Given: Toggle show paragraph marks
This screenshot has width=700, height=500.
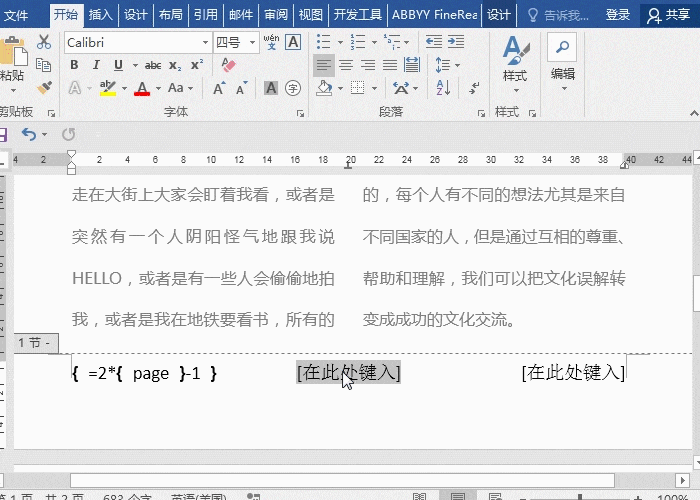Looking at the screenshot, I should (x=474, y=88).
